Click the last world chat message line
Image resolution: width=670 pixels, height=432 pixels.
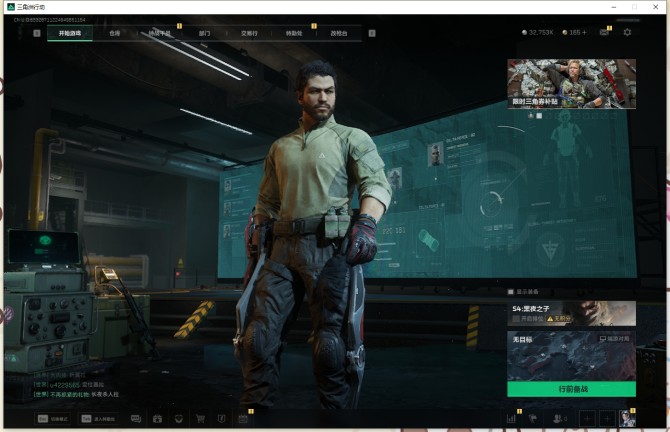coord(76,394)
